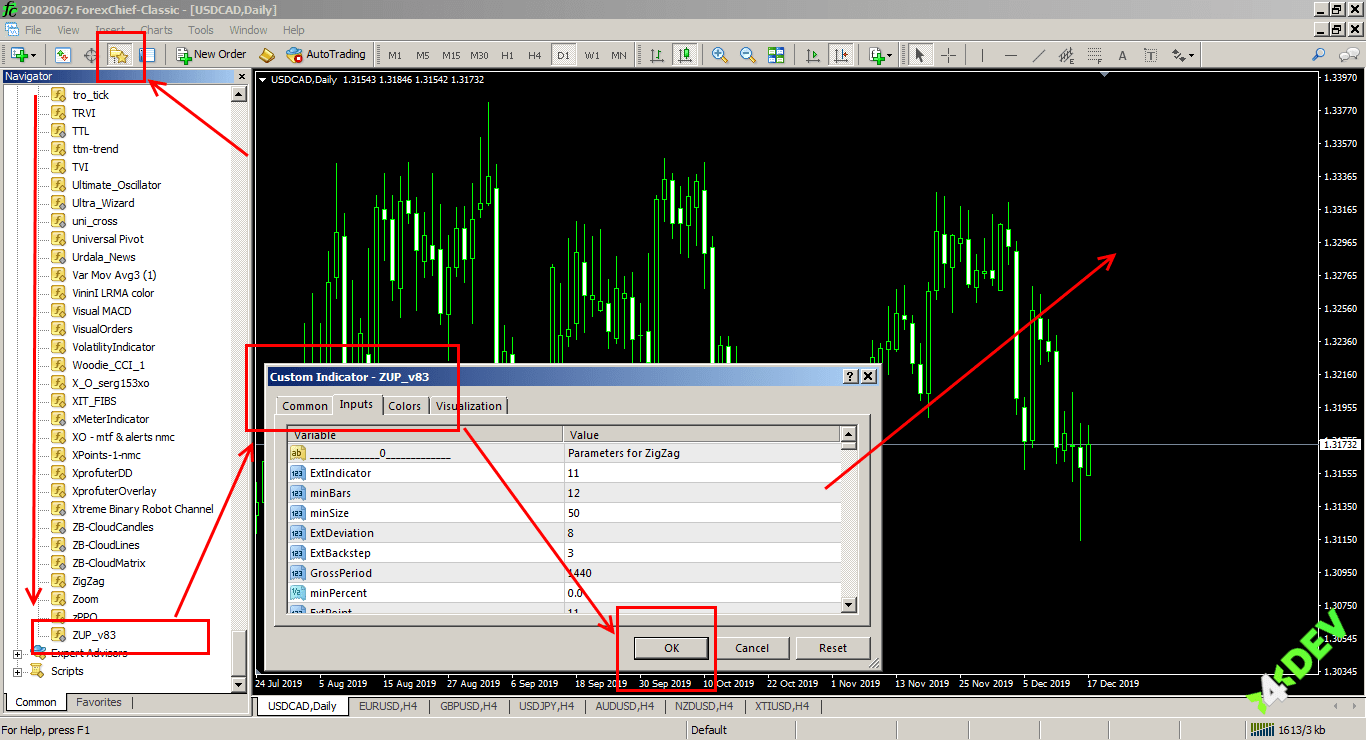The image size is (1366, 740).
Task: Switch chart to bar chart icon
Action: tap(657, 55)
